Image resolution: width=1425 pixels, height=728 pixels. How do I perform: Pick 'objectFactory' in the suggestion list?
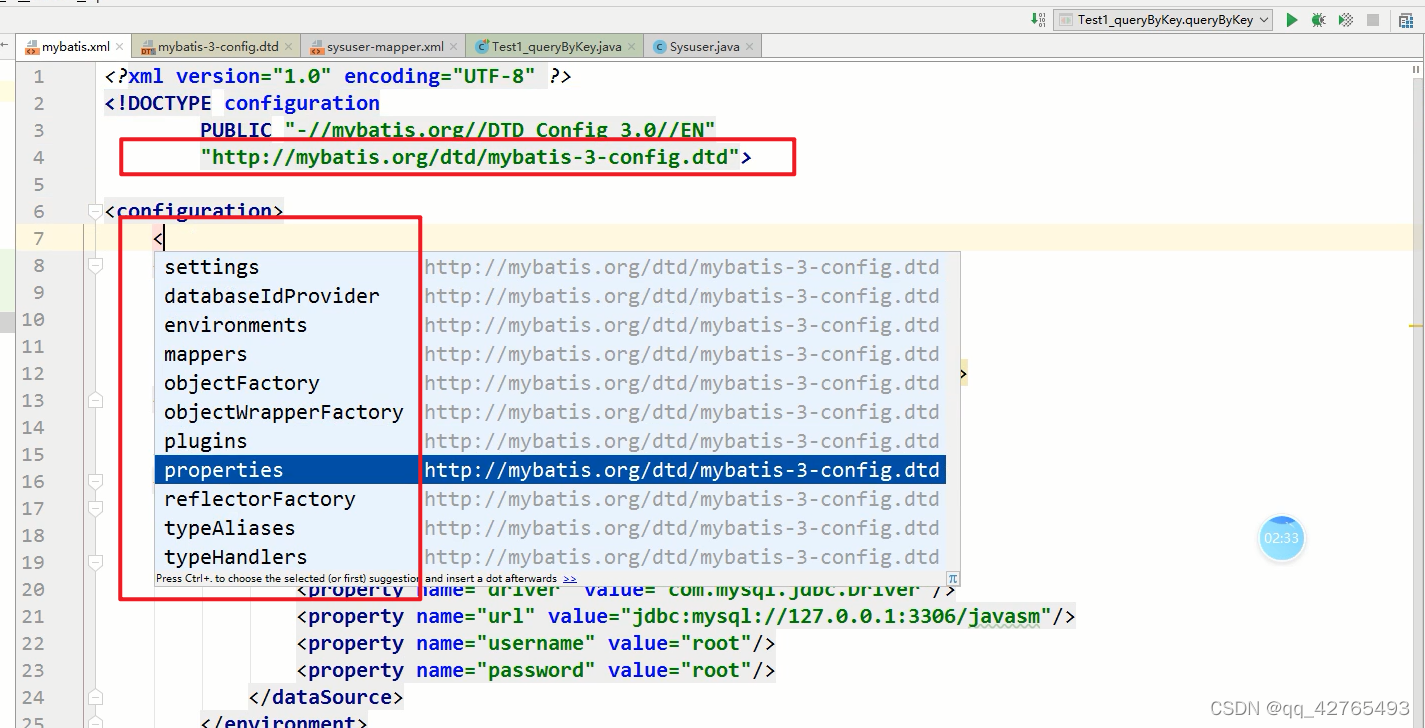(x=550, y=383)
